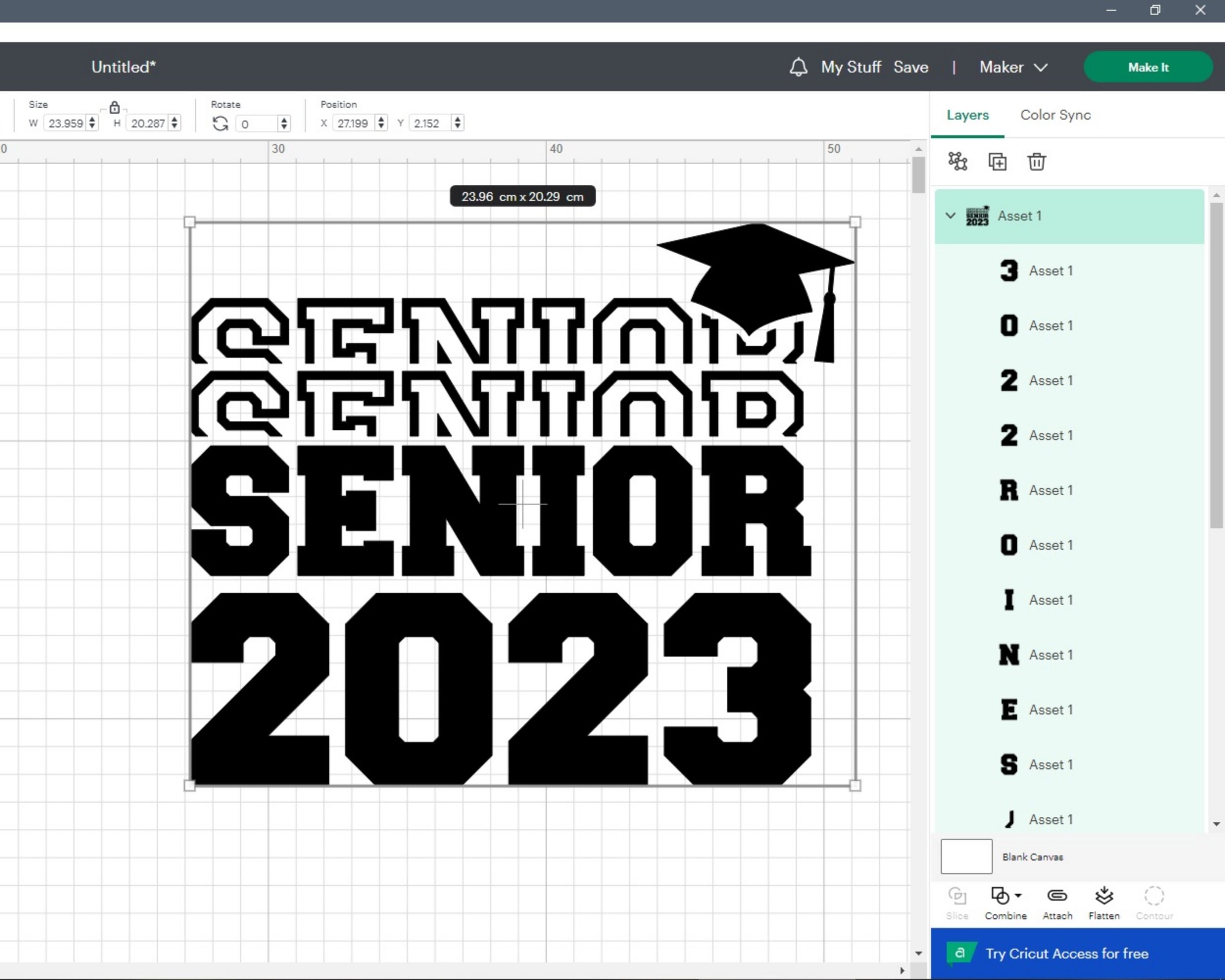Delete the selected Asset 1 group
1225x980 pixels.
(x=1036, y=162)
